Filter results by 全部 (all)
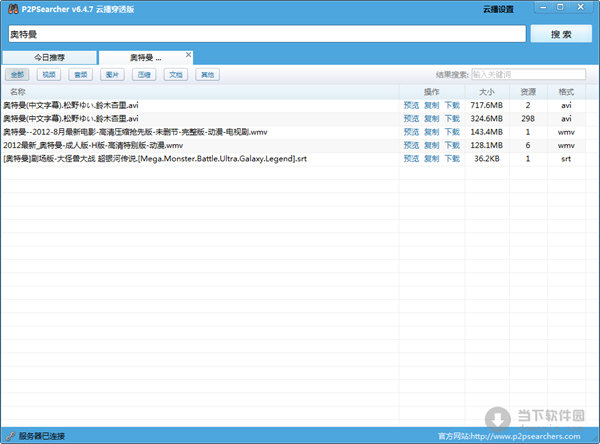The image size is (600, 444). point(17,74)
